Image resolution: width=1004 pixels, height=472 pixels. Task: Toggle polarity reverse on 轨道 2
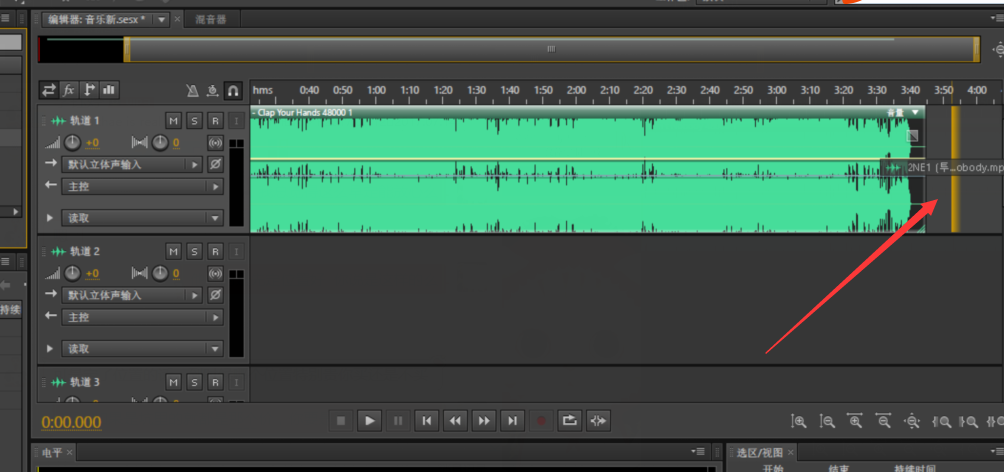[216, 295]
